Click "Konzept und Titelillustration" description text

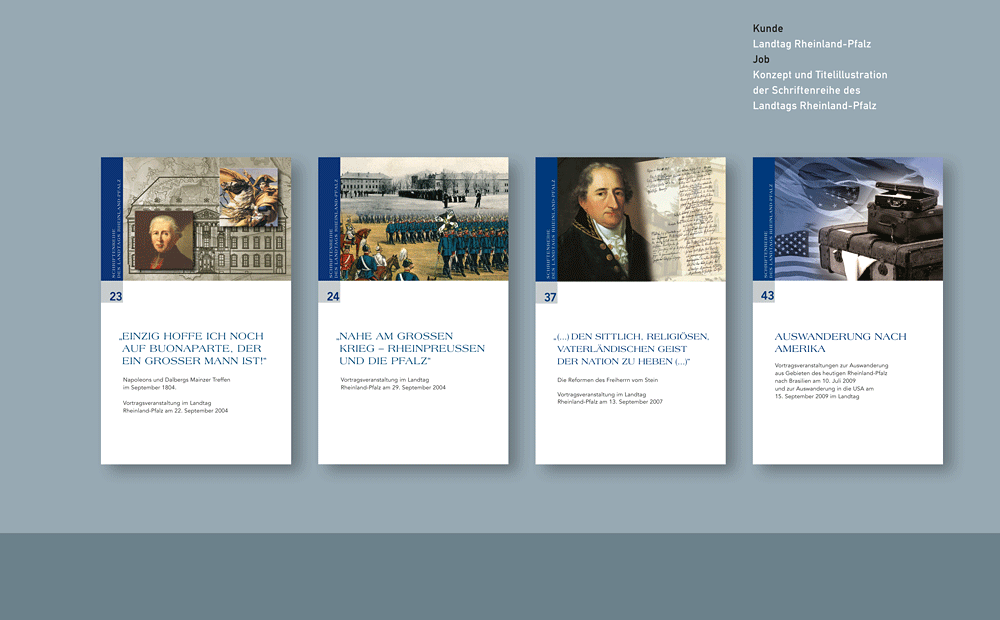click(819, 75)
